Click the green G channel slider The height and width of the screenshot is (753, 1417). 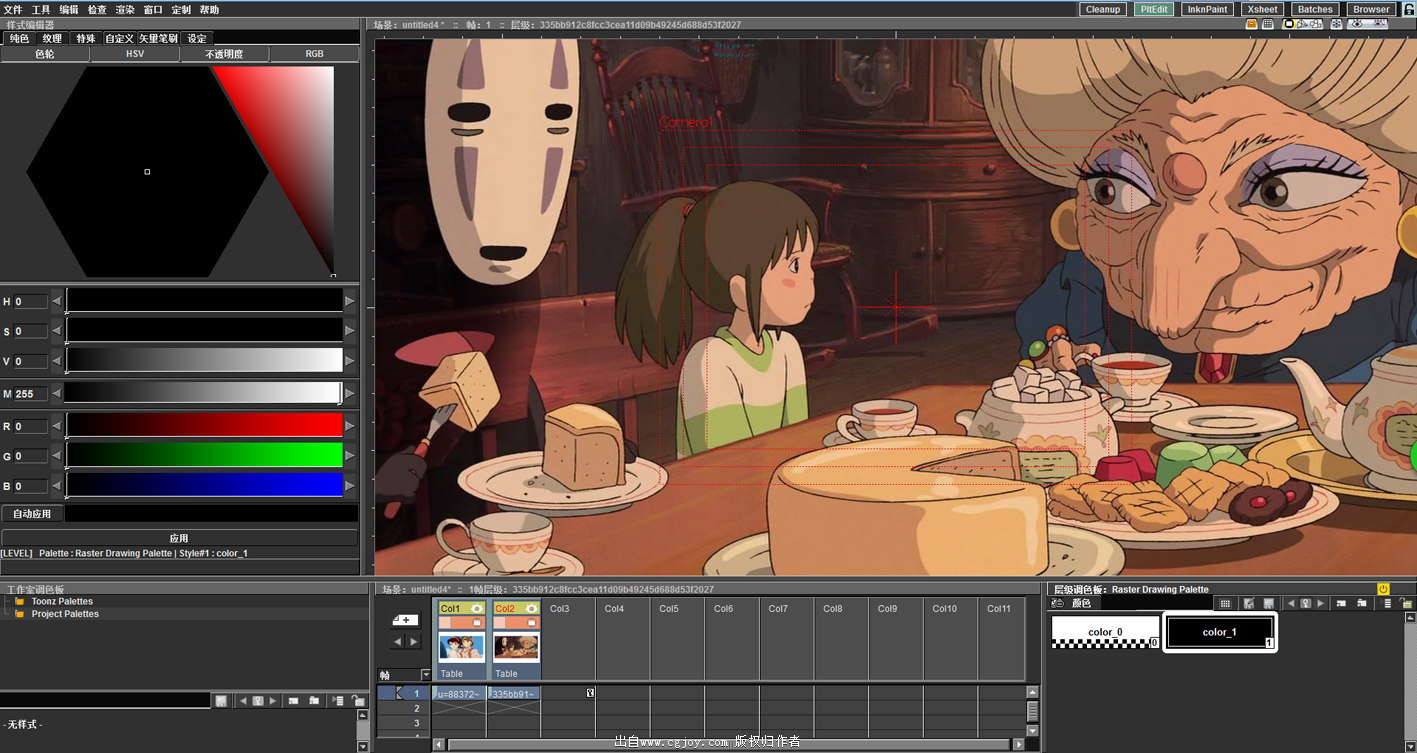point(204,456)
